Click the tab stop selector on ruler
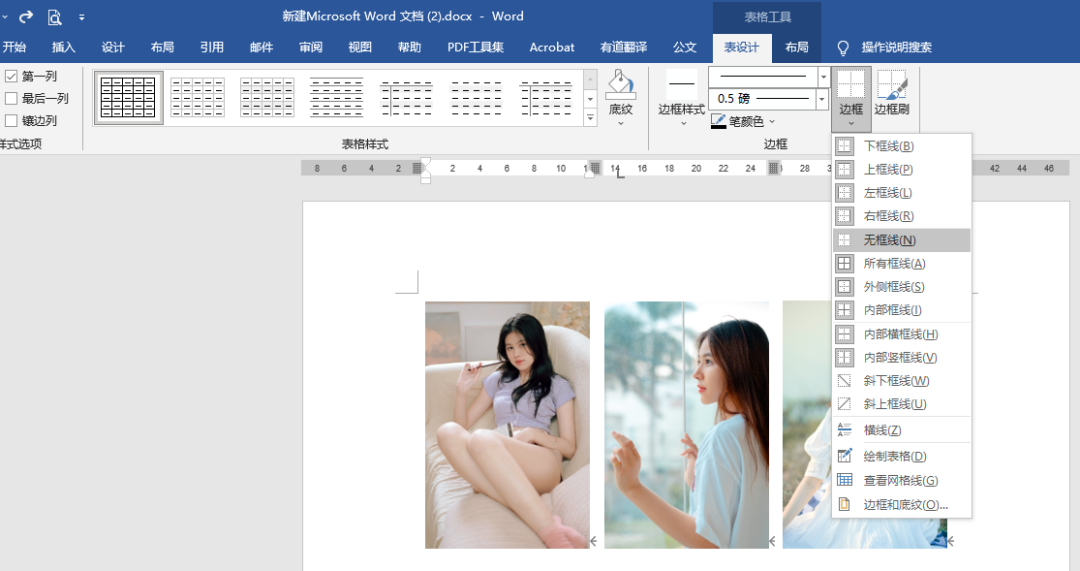The height and width of the screenshot is (571, 1080). [x=619, y=174]
